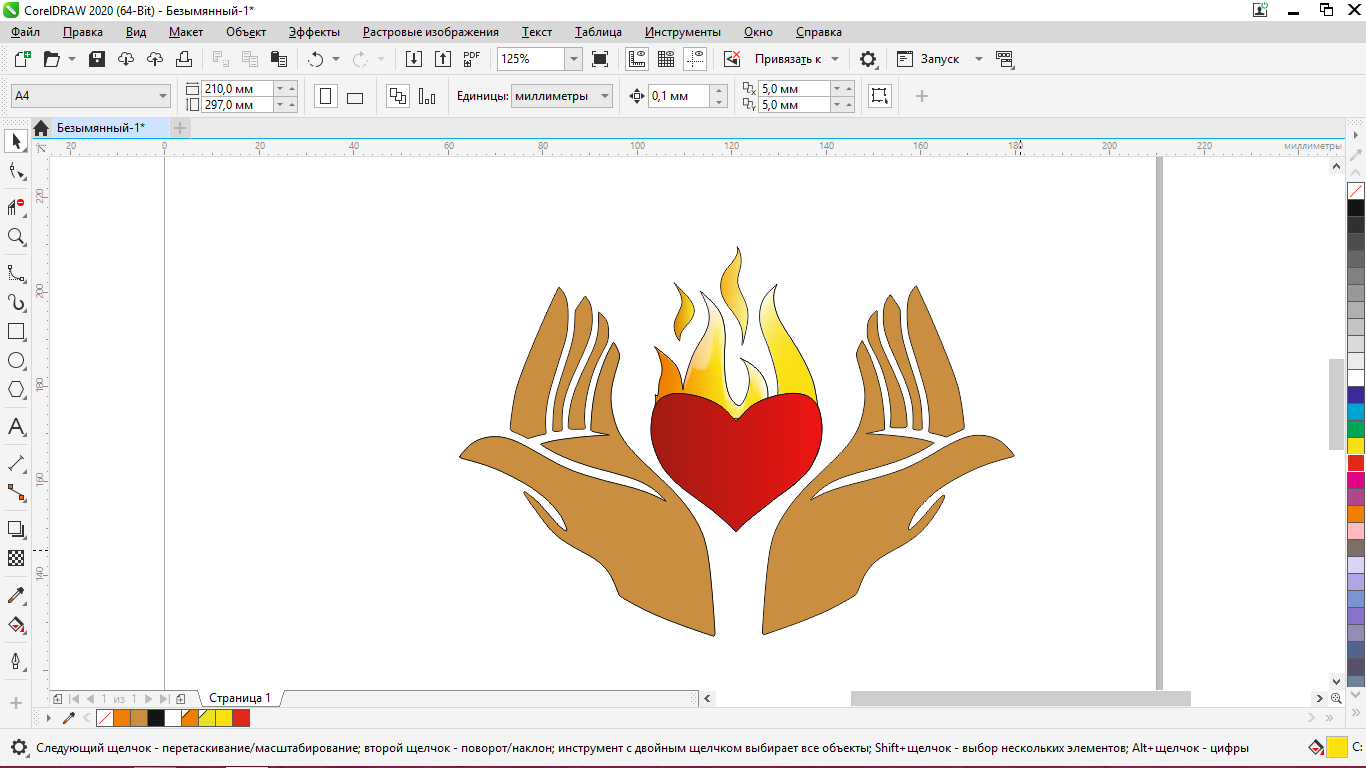Select the Pick tool in toolbox
This screenshot has width=1366, height=768.
(16, 141)
